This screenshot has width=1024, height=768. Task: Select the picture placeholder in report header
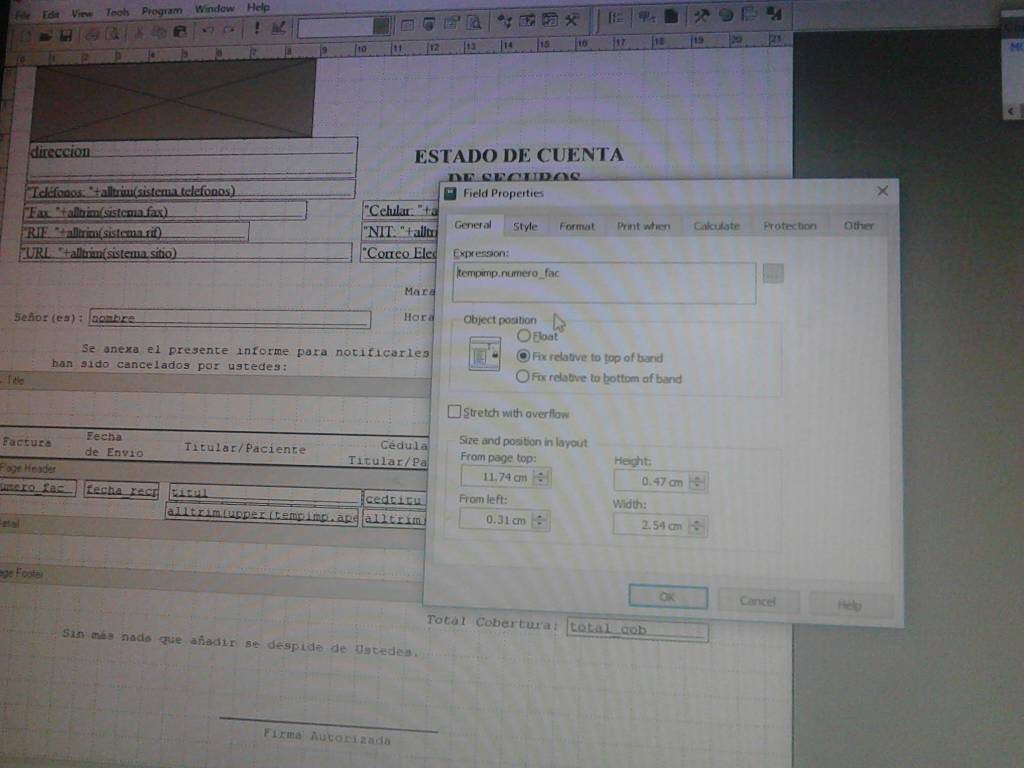[x=172, y=99]
